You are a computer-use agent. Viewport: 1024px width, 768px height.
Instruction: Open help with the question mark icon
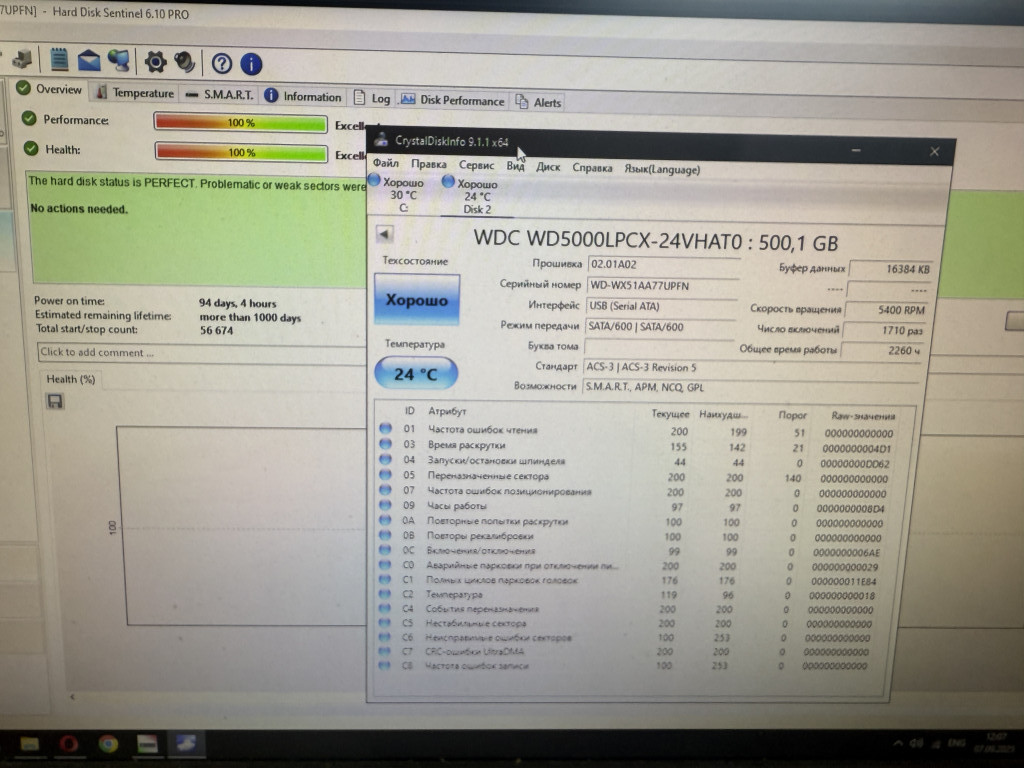click(222, 63)
